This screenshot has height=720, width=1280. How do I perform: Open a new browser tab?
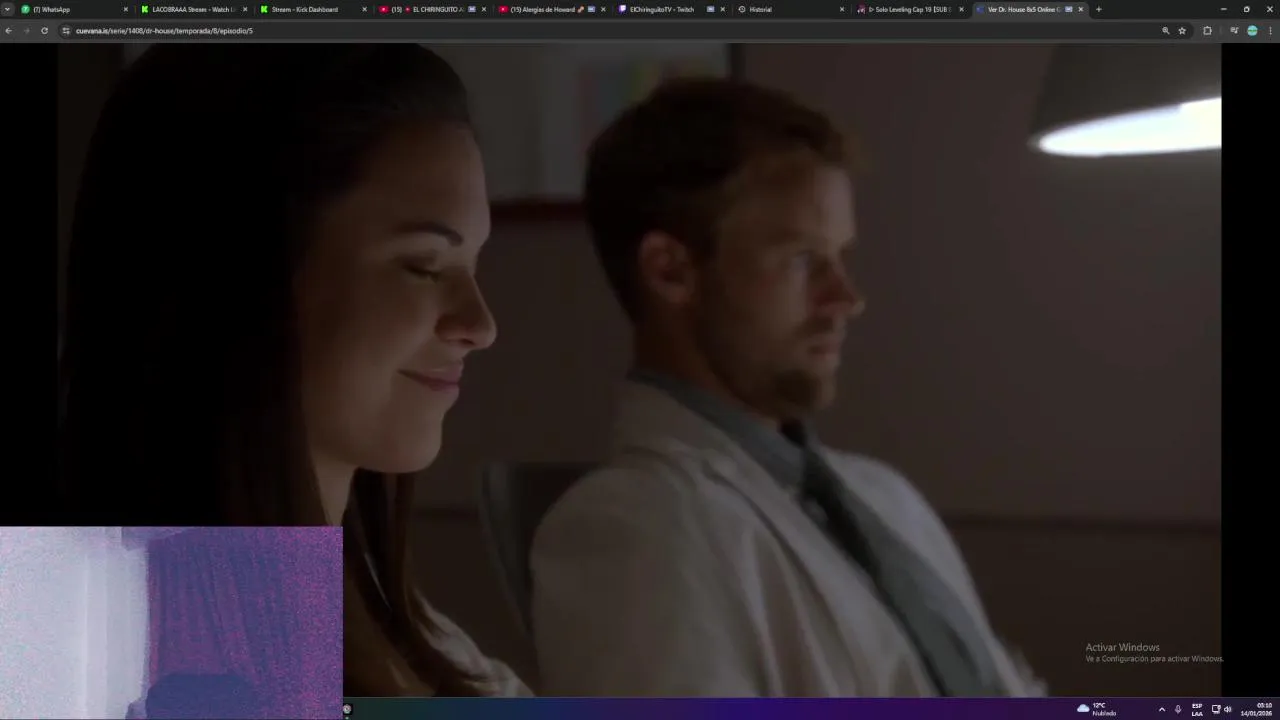pyautogui.click(x=1098, y=9)
